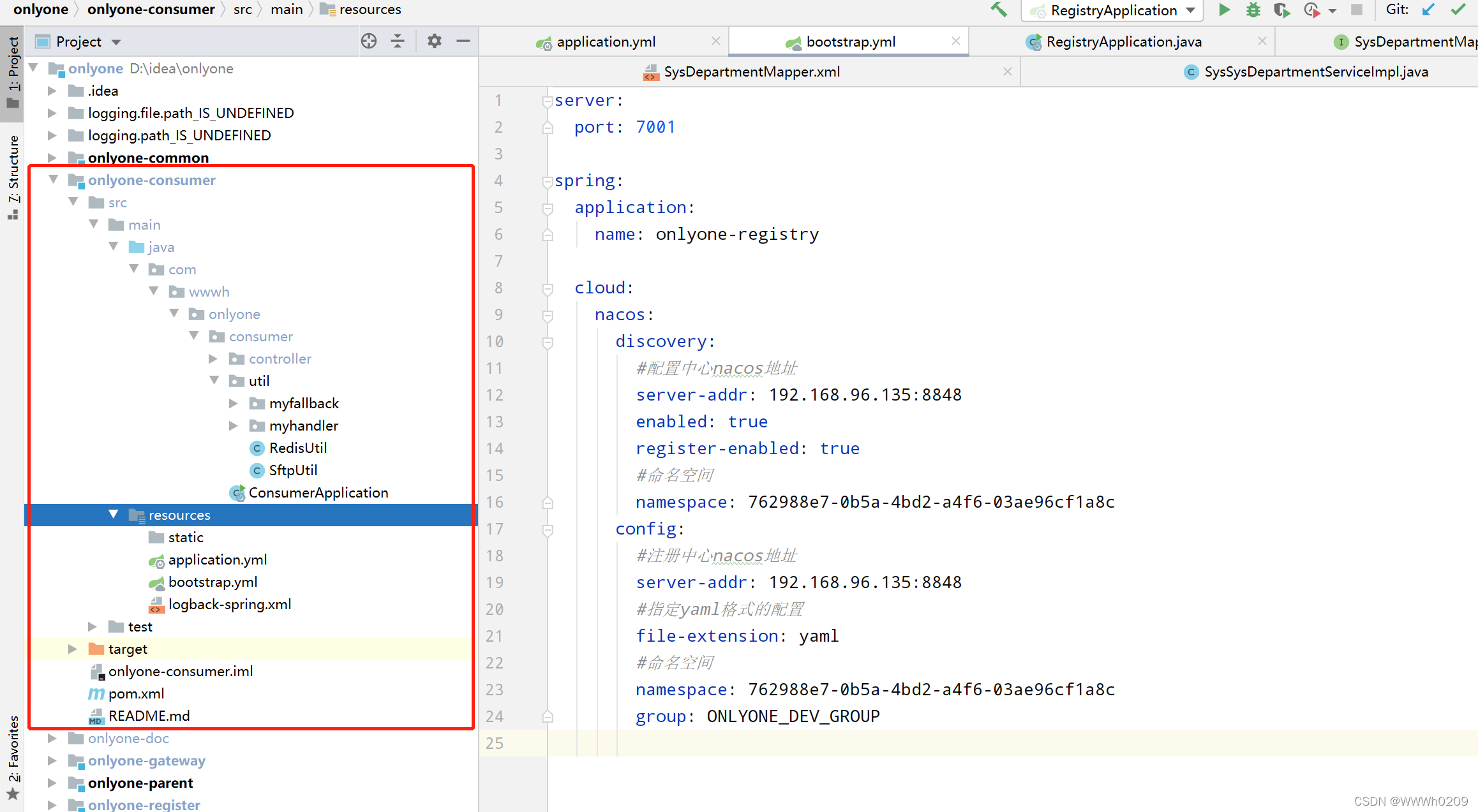Select pom.xml in project tree
1478x812 pixels.
coord(136,693)
